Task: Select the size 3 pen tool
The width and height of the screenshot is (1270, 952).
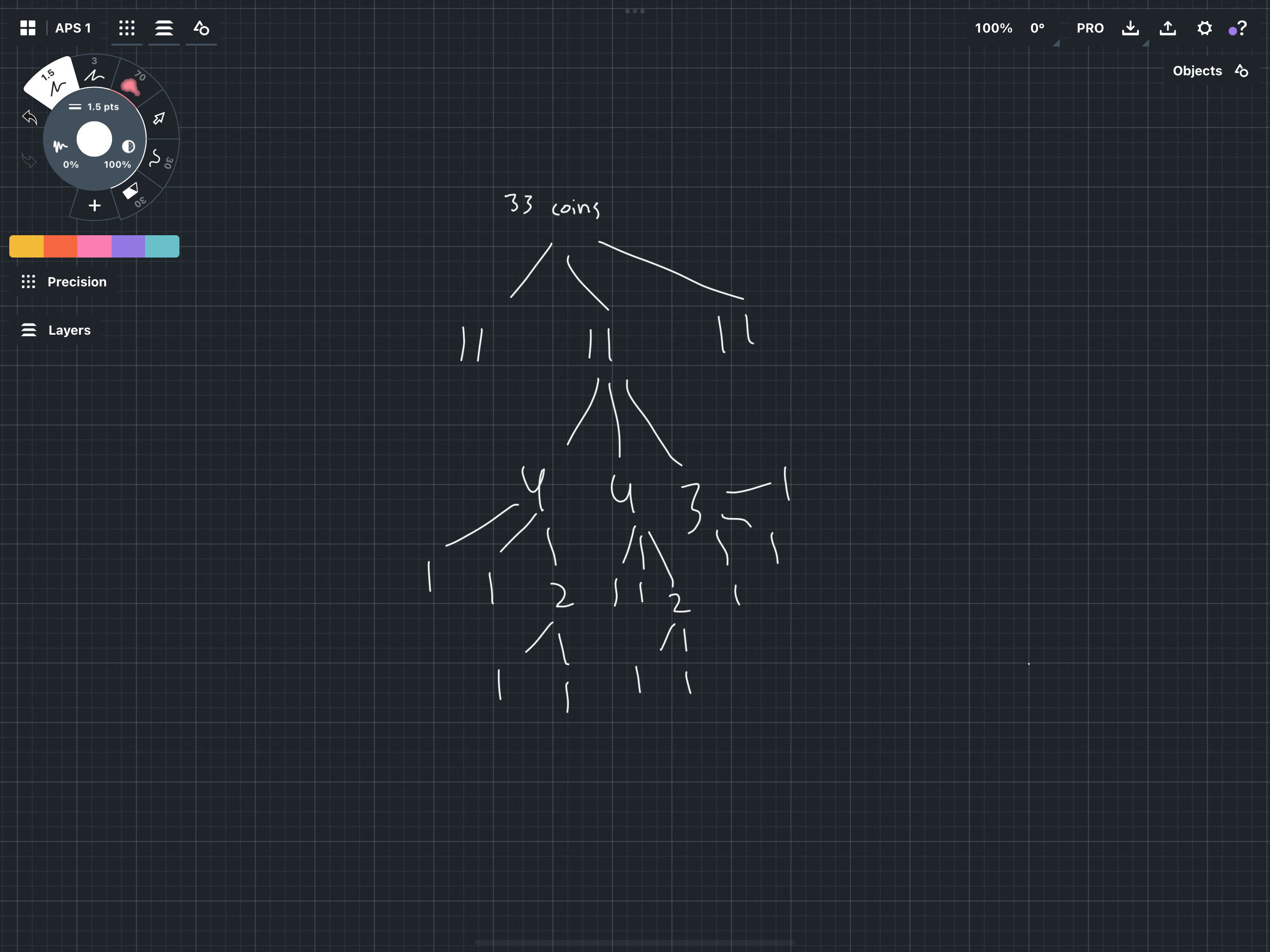Action: [x=95, y=71]
